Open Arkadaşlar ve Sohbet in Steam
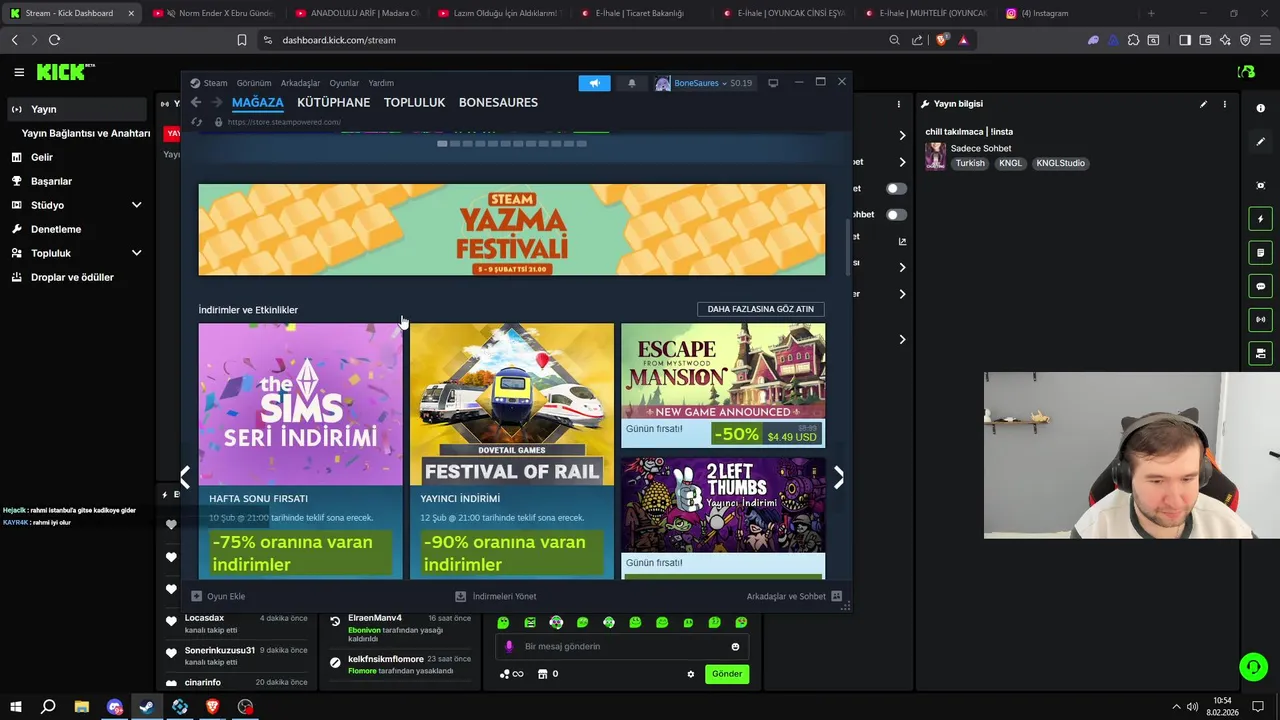The height and width of the screenshot is (720, 1280). point(794,596)
